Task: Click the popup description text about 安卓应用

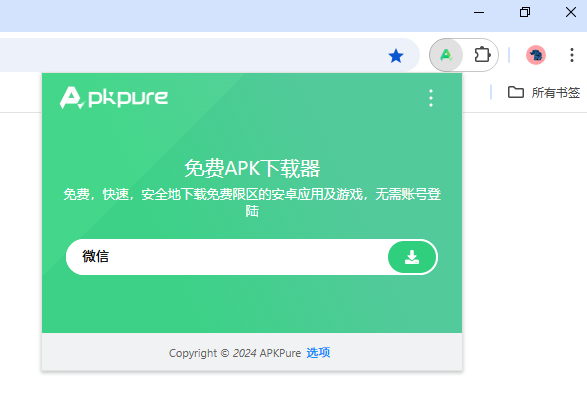Action: 252,203
